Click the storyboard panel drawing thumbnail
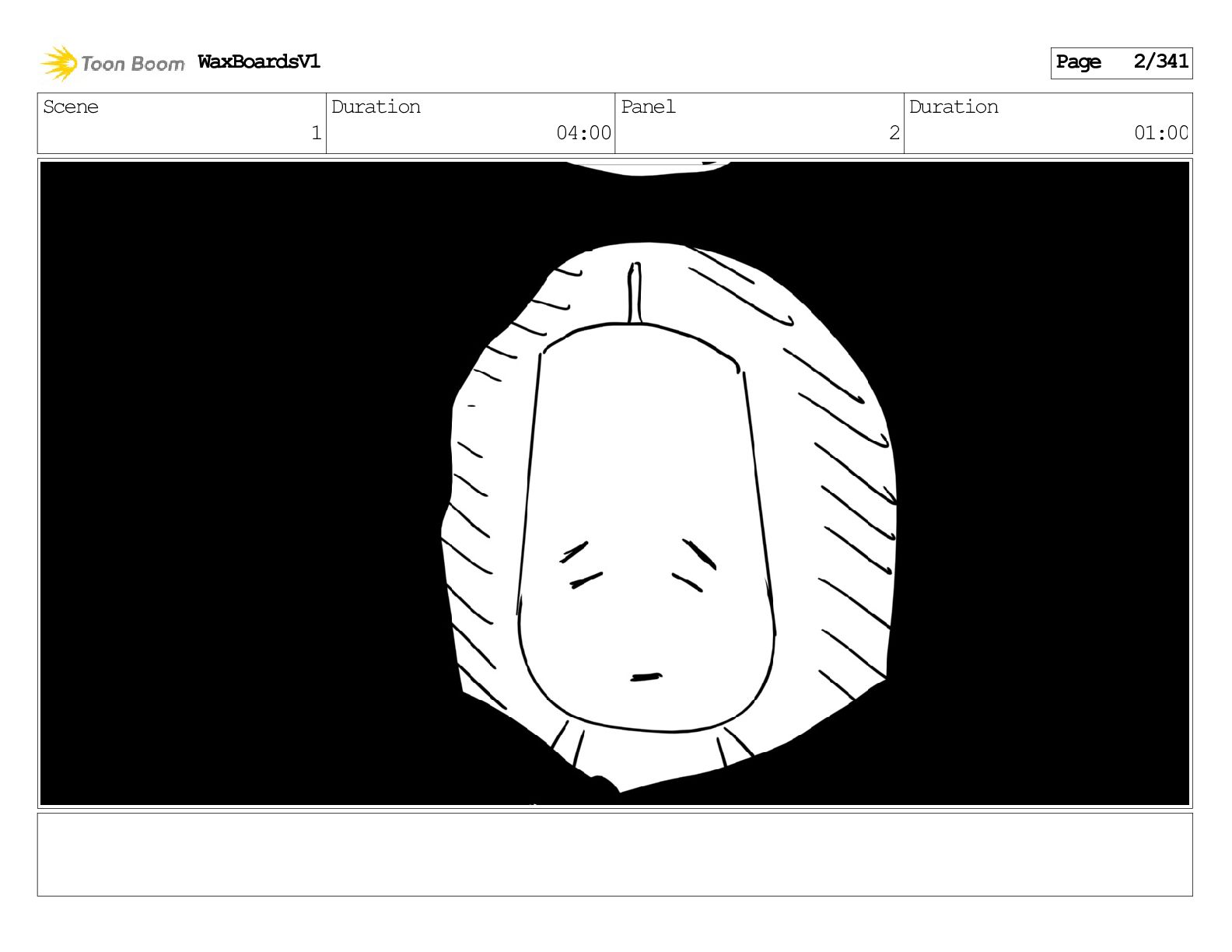 (615, 483)
